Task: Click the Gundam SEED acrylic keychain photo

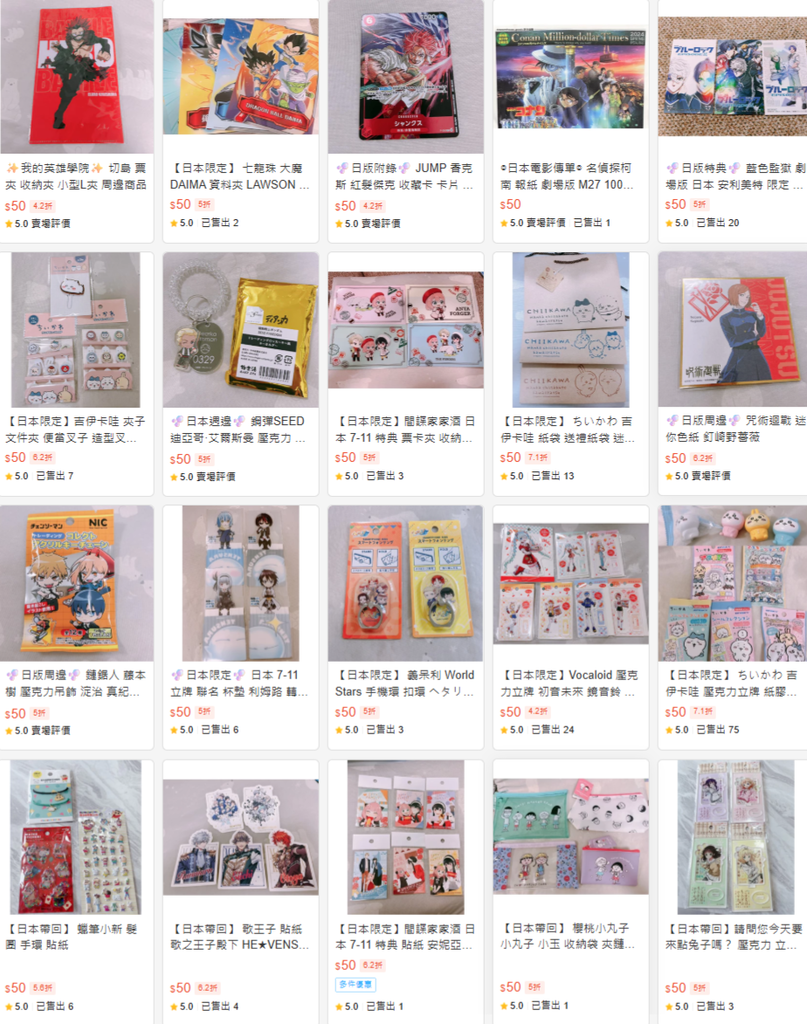Action: tap(241, 330)
